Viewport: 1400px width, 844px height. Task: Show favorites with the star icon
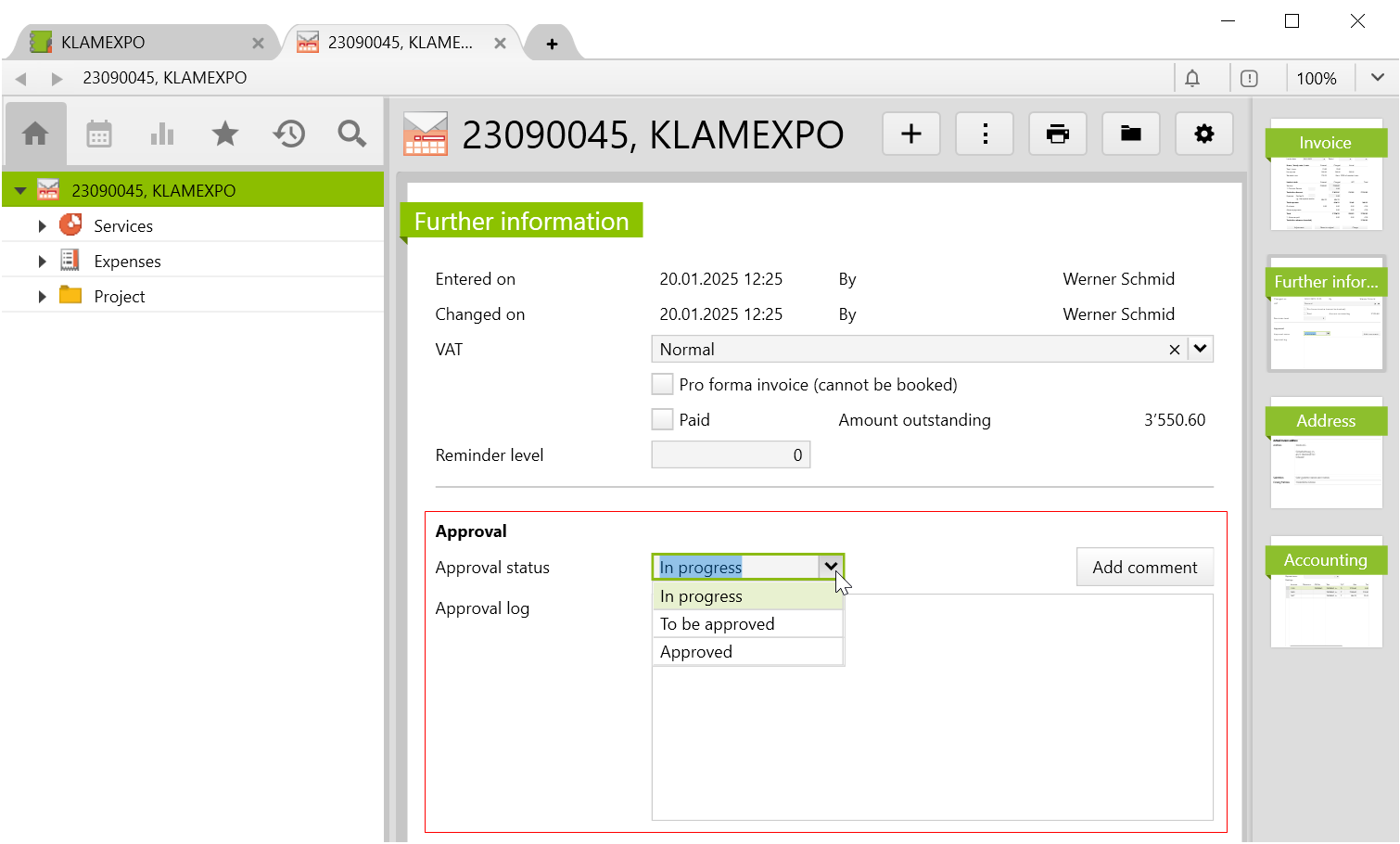click(225, 134)
